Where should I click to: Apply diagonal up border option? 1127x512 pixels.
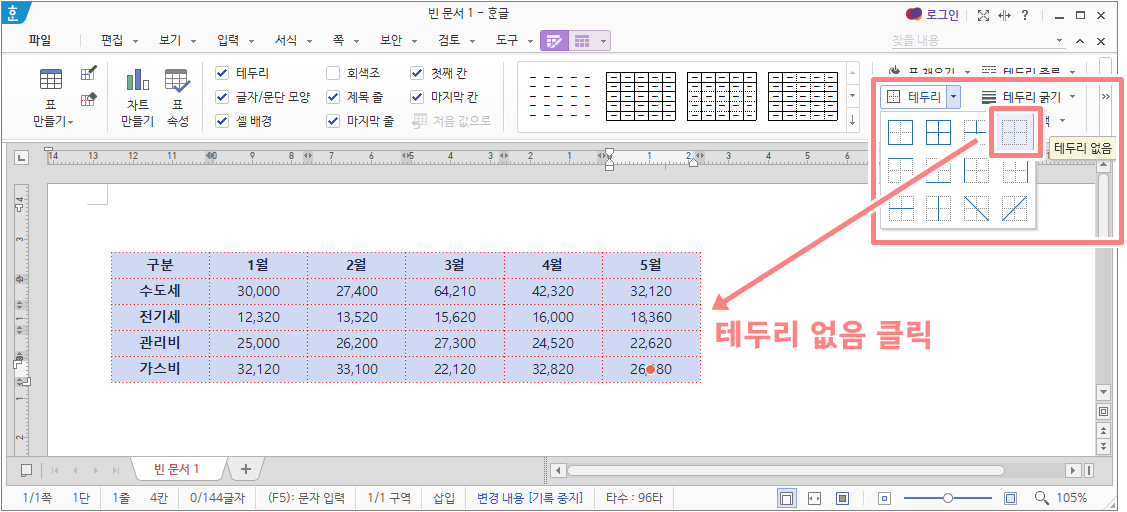(1015, 209)
